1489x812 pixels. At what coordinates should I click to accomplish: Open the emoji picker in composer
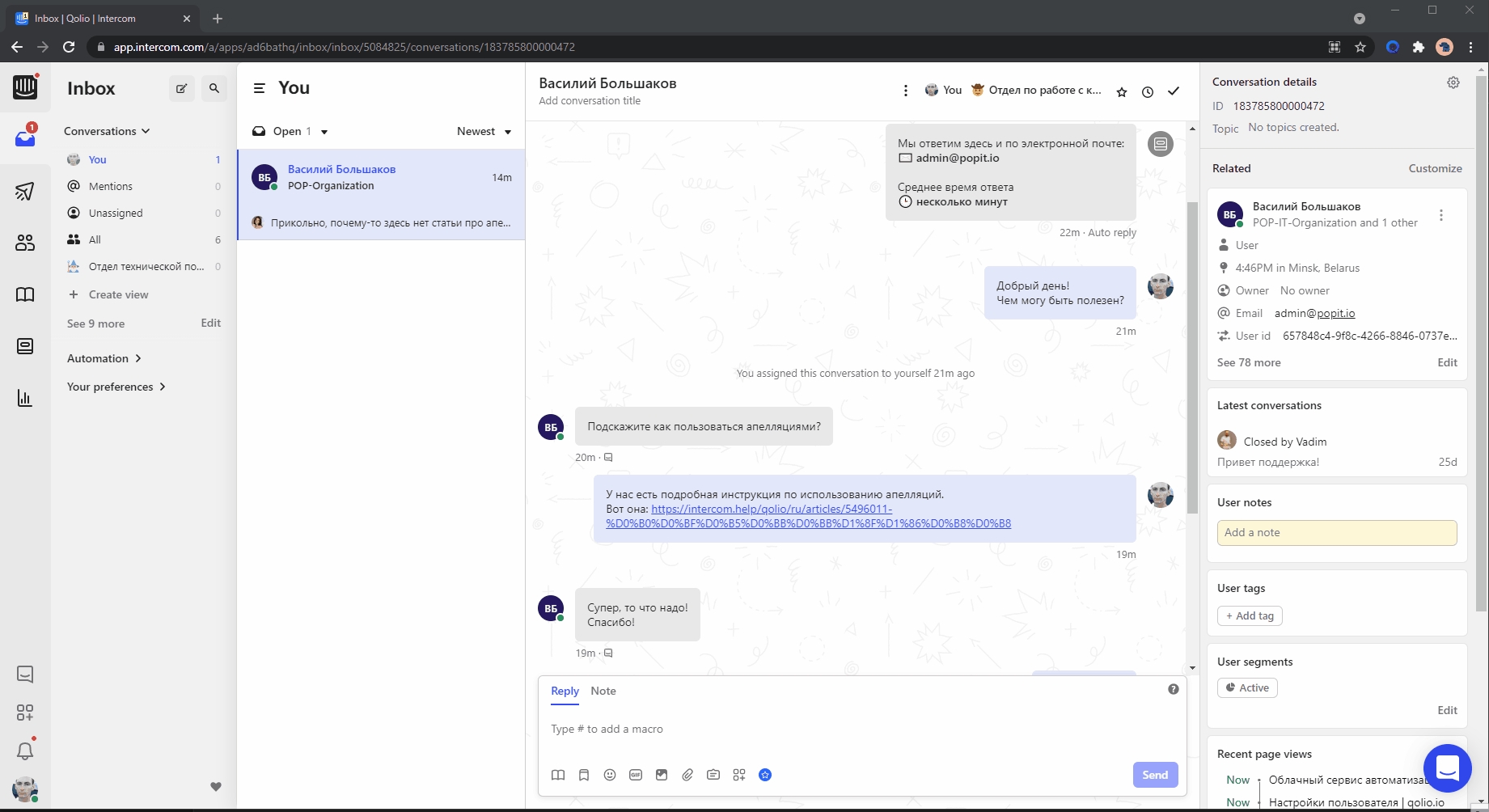coord(610,775)
